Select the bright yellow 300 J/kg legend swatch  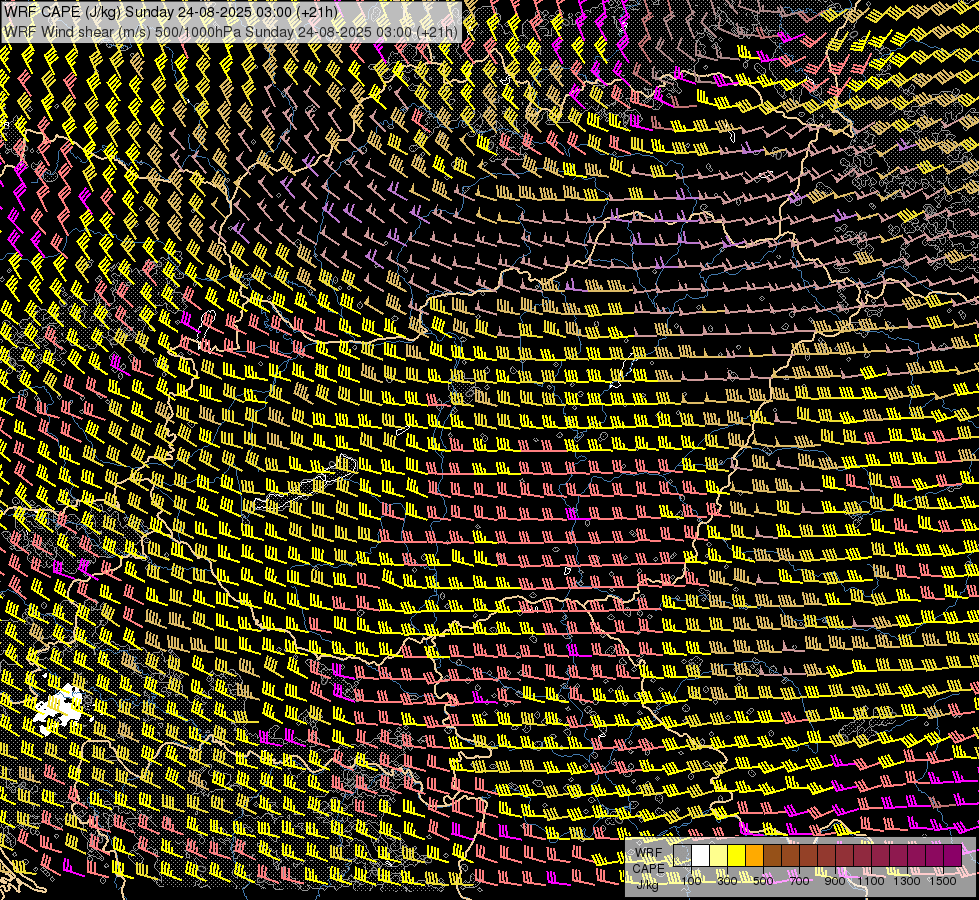(x=737, y=855)
